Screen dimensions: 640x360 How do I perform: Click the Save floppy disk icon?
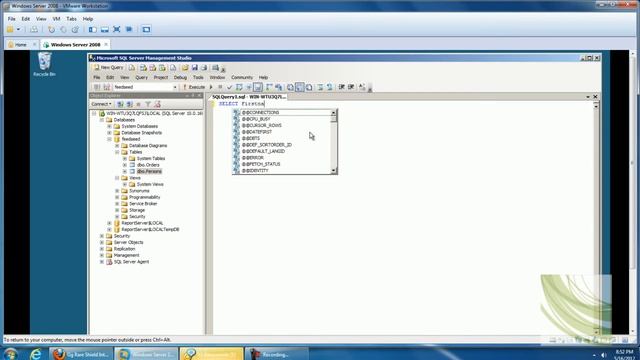(x=195, y=68)
